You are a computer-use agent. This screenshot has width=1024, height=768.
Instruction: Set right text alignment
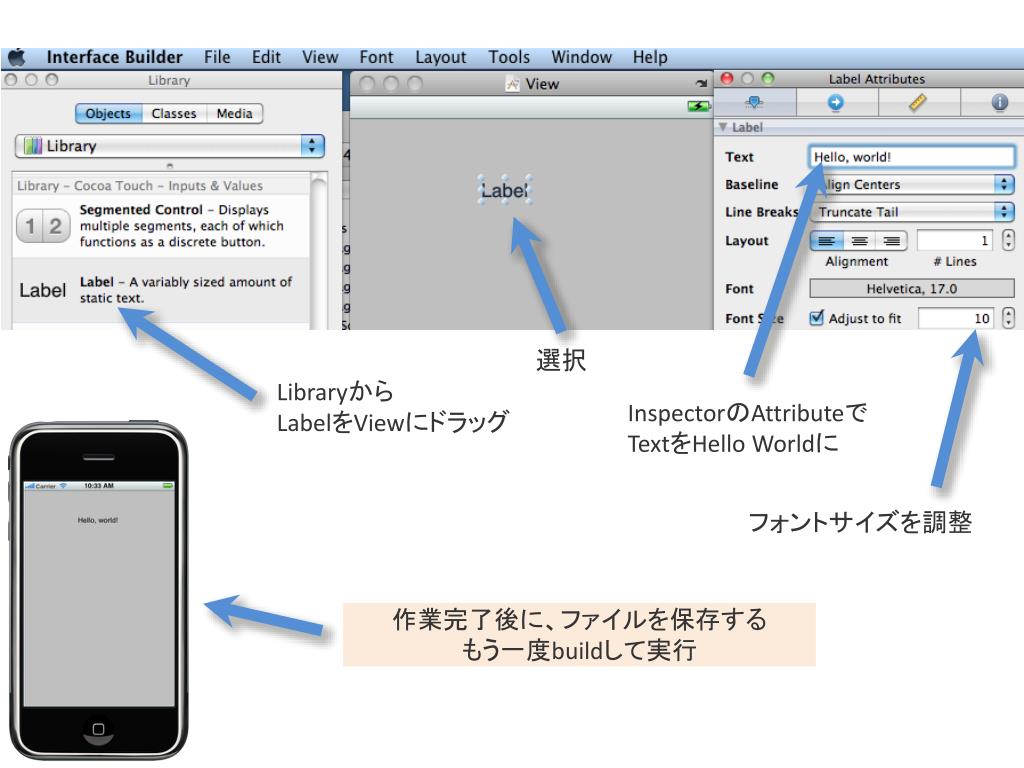[891, 241]
